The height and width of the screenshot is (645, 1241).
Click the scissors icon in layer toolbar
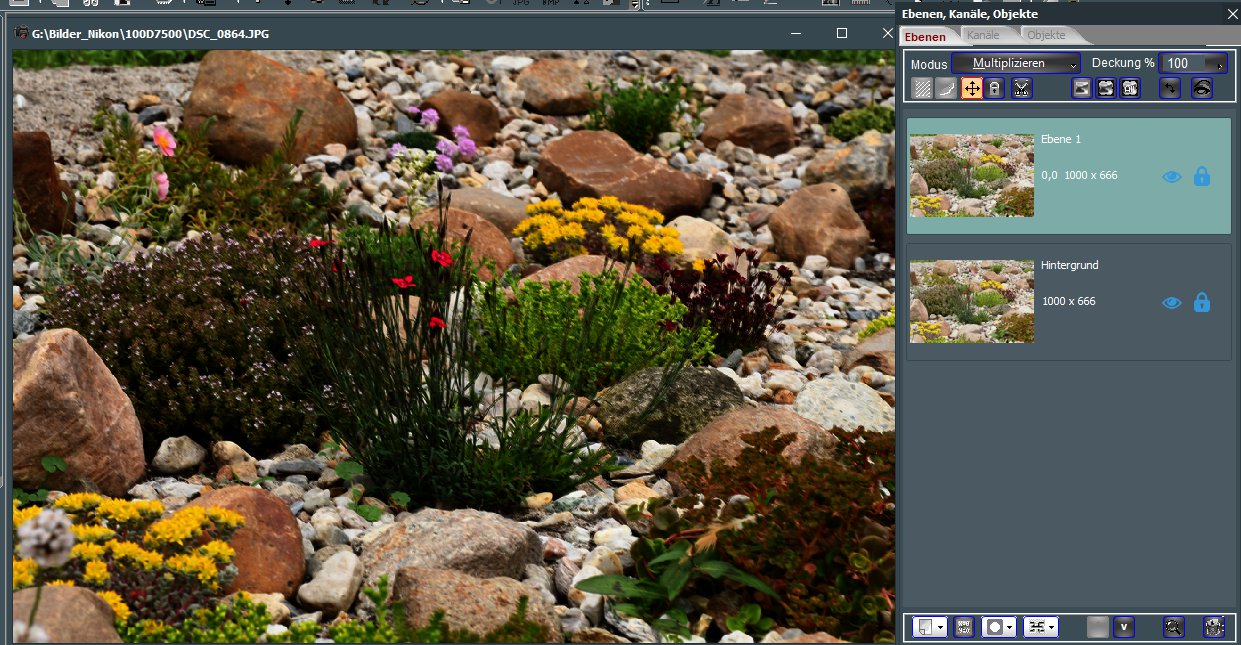point(1021,88)
